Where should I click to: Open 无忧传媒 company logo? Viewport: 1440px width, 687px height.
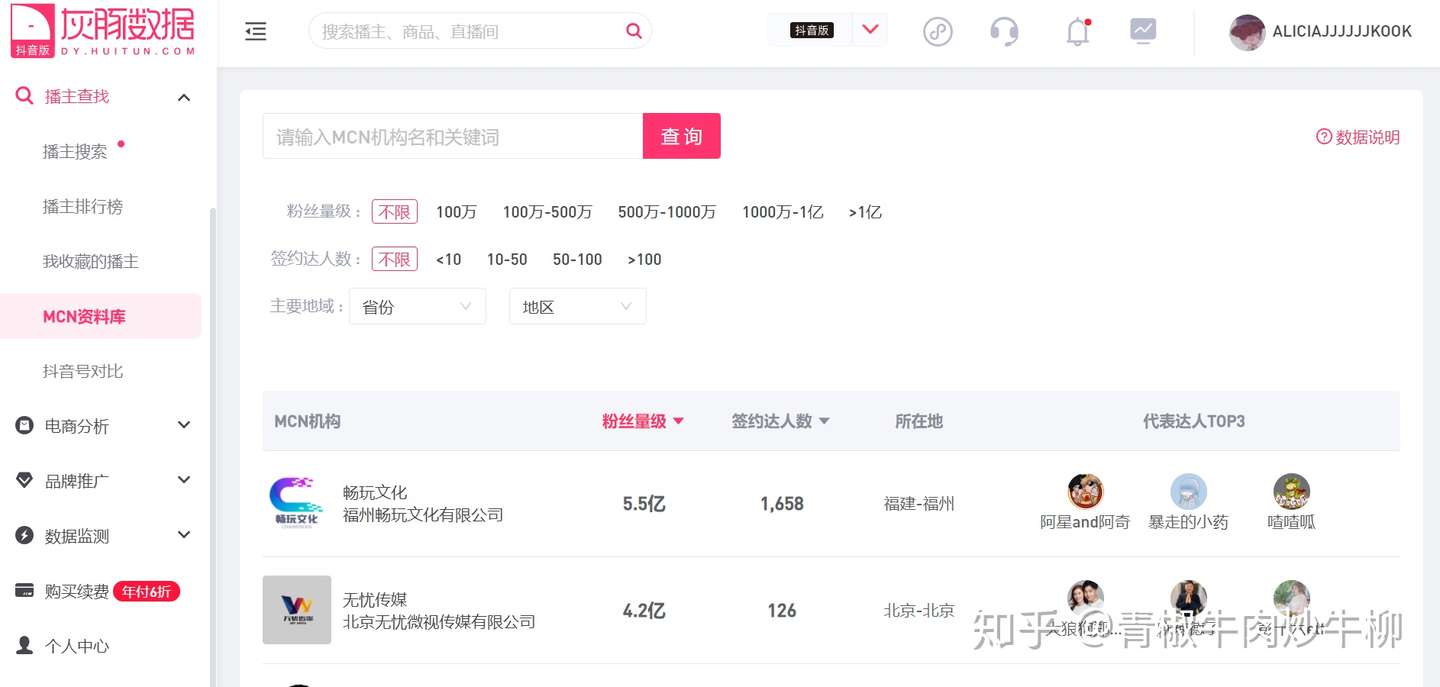pos(297,609)
